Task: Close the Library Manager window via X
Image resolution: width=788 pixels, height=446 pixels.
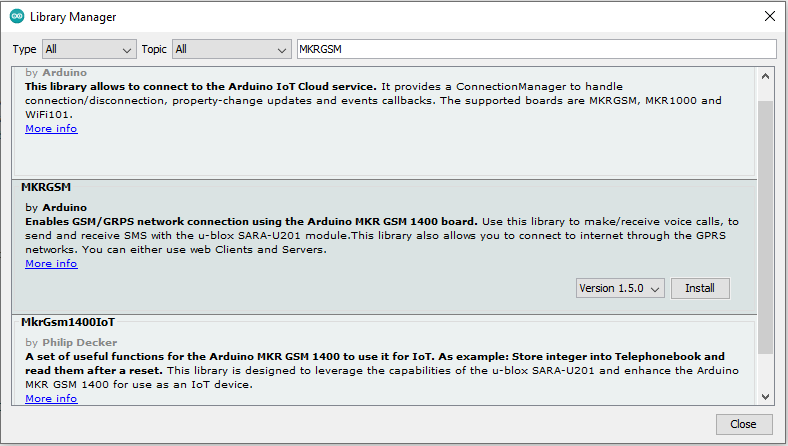Action: [x=768, y=17]
